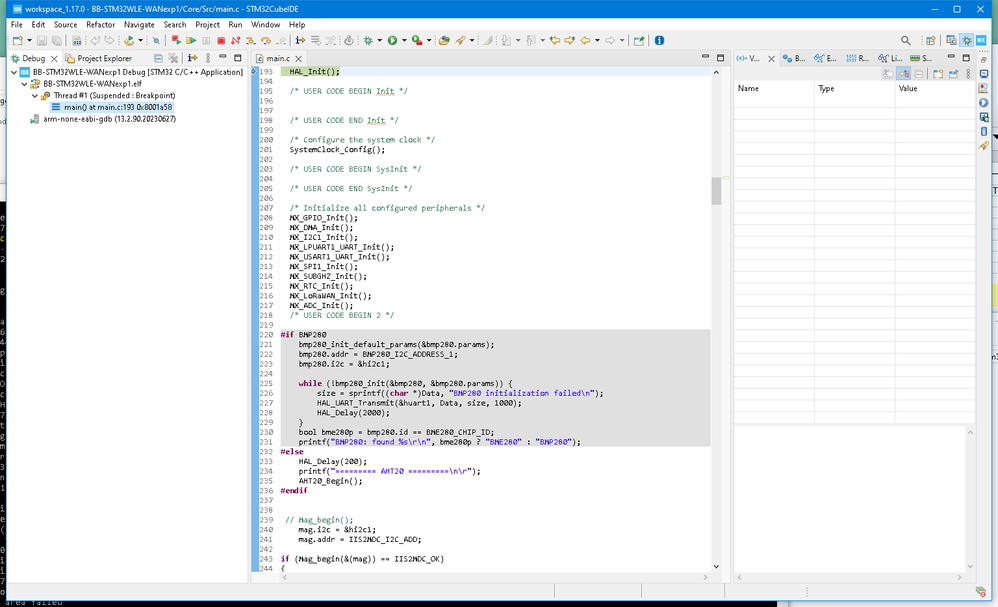Maximize the main.c editor area
Screen dimensions: 998x607
pos(720,57)
